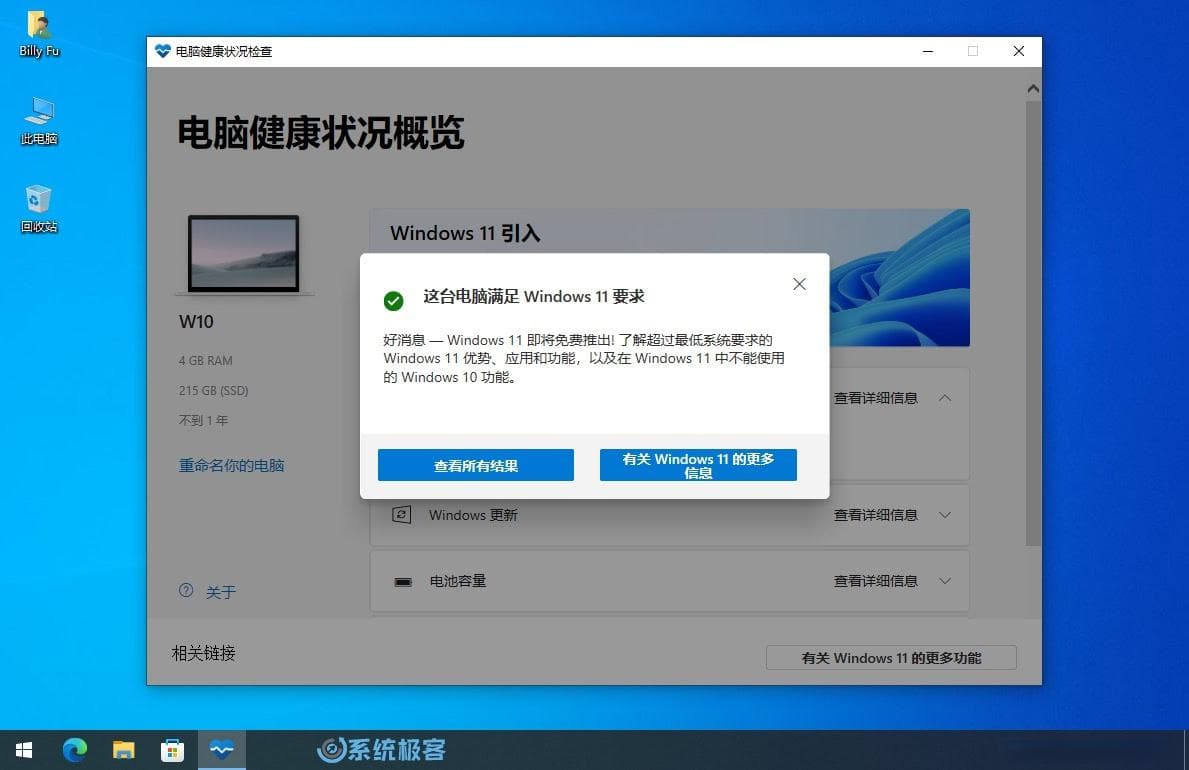This screenshot has height=770, width=1189.
Task: Click the 不到 1 年 age text
Action: pos(203,420)
